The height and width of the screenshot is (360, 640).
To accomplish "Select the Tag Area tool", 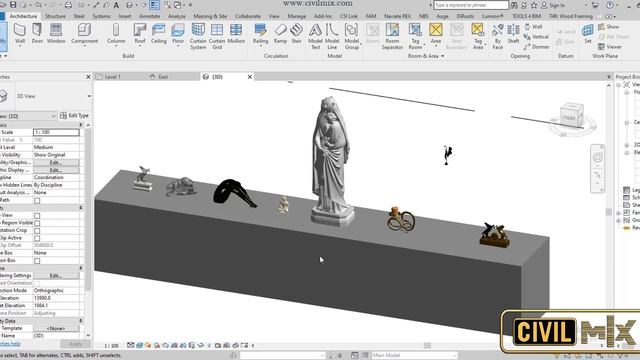I will pyautogui.click(x=478, y=36).
